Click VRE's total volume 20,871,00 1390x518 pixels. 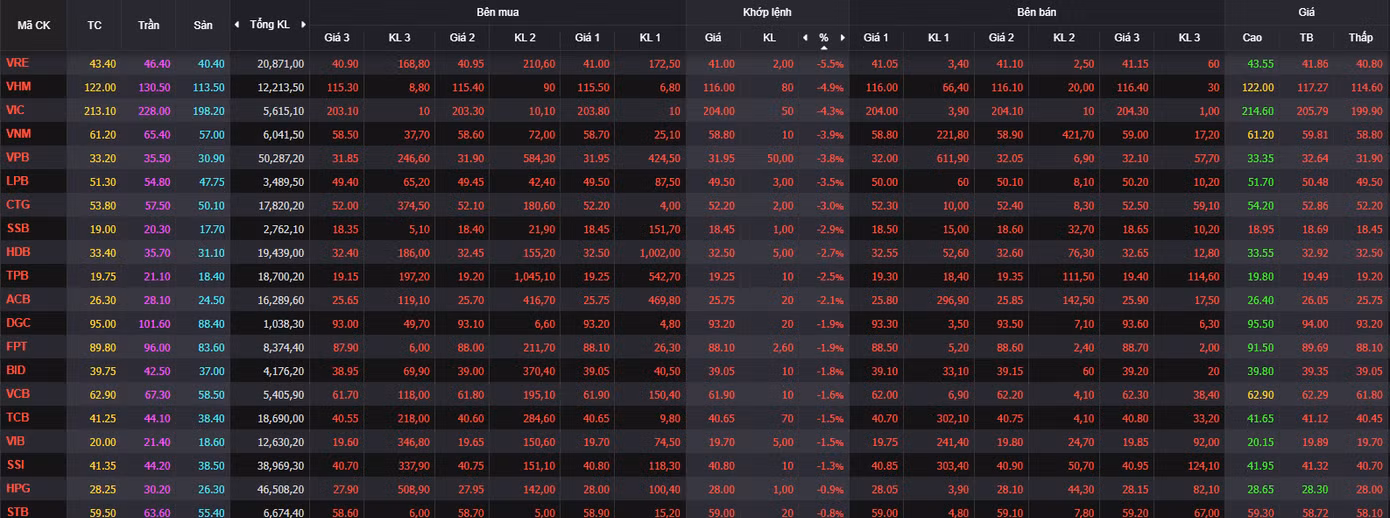tap(280, 63)
